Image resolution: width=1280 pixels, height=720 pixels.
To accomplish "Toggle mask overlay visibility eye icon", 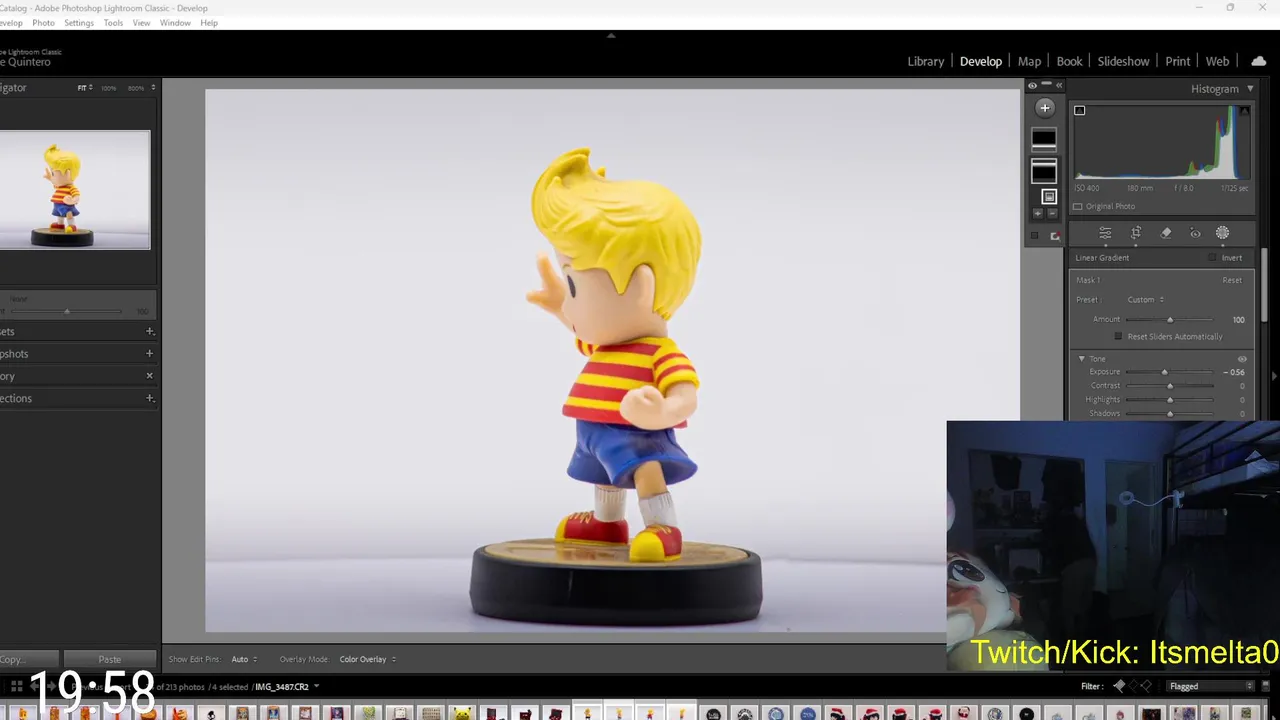I will (1032, 85).
